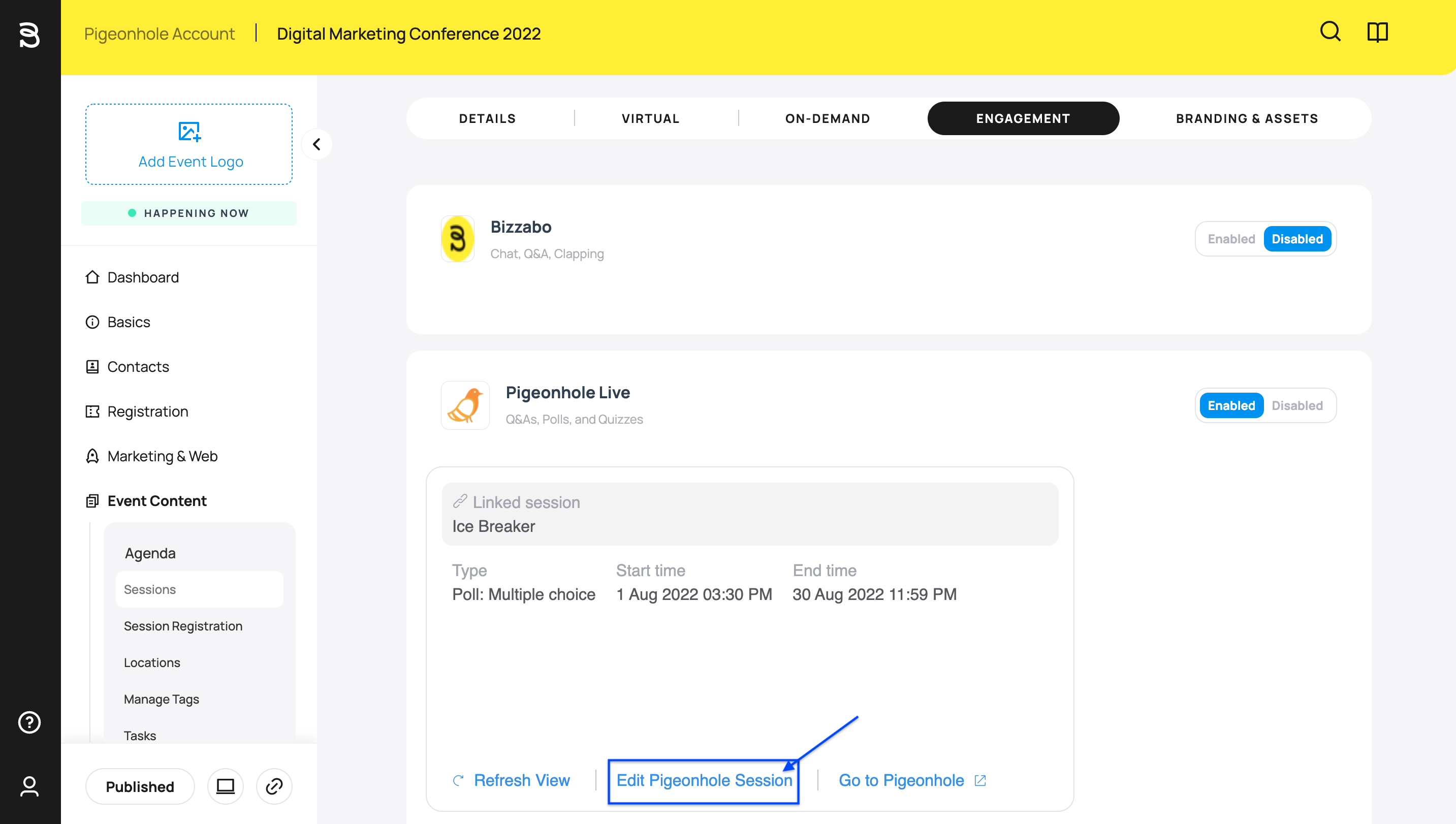Set Bizzabo engagement to Enabled
This screenshot has width=1456, height=824.
pyautogui.click(x=1231, y=239)
